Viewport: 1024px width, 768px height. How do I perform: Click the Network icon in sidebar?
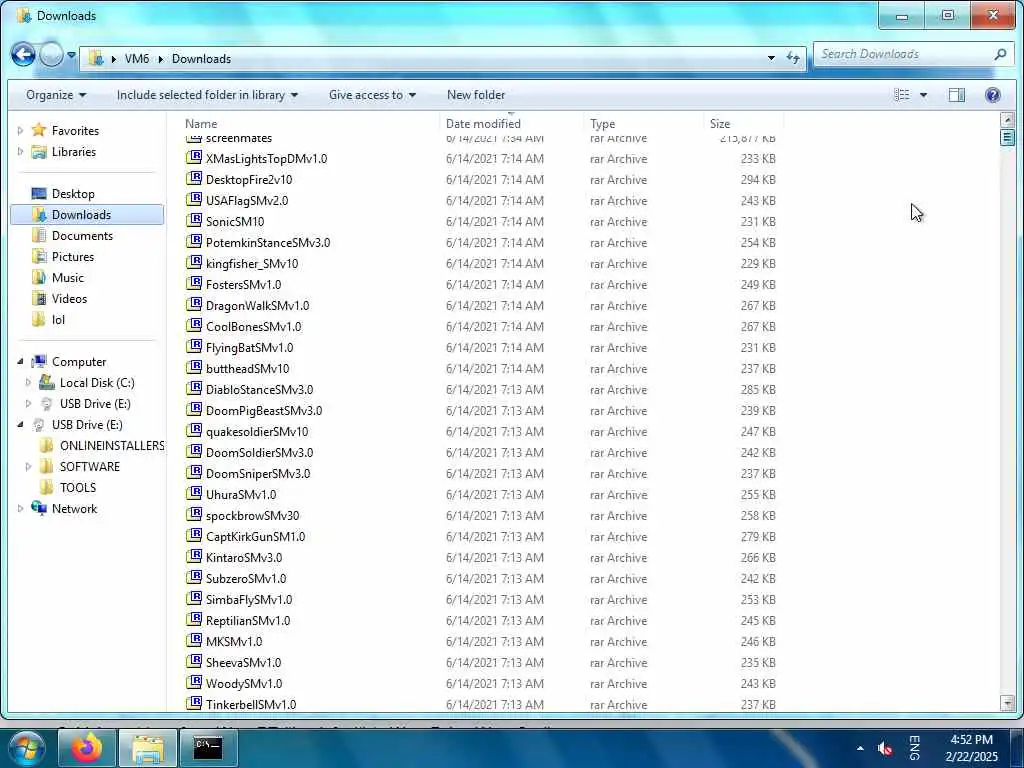[x=39, y=508]
